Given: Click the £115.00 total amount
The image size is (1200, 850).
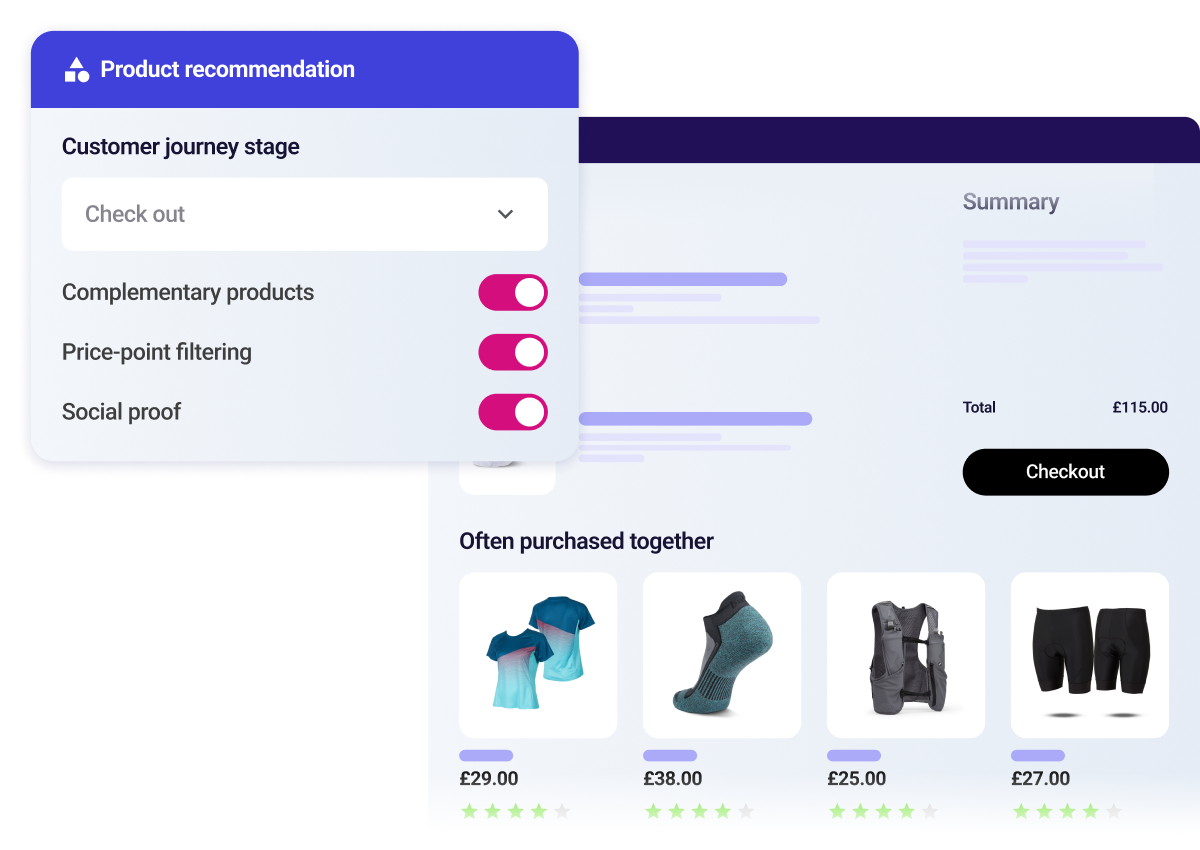Looking at the screenshot, I should tap(1140, 407).
